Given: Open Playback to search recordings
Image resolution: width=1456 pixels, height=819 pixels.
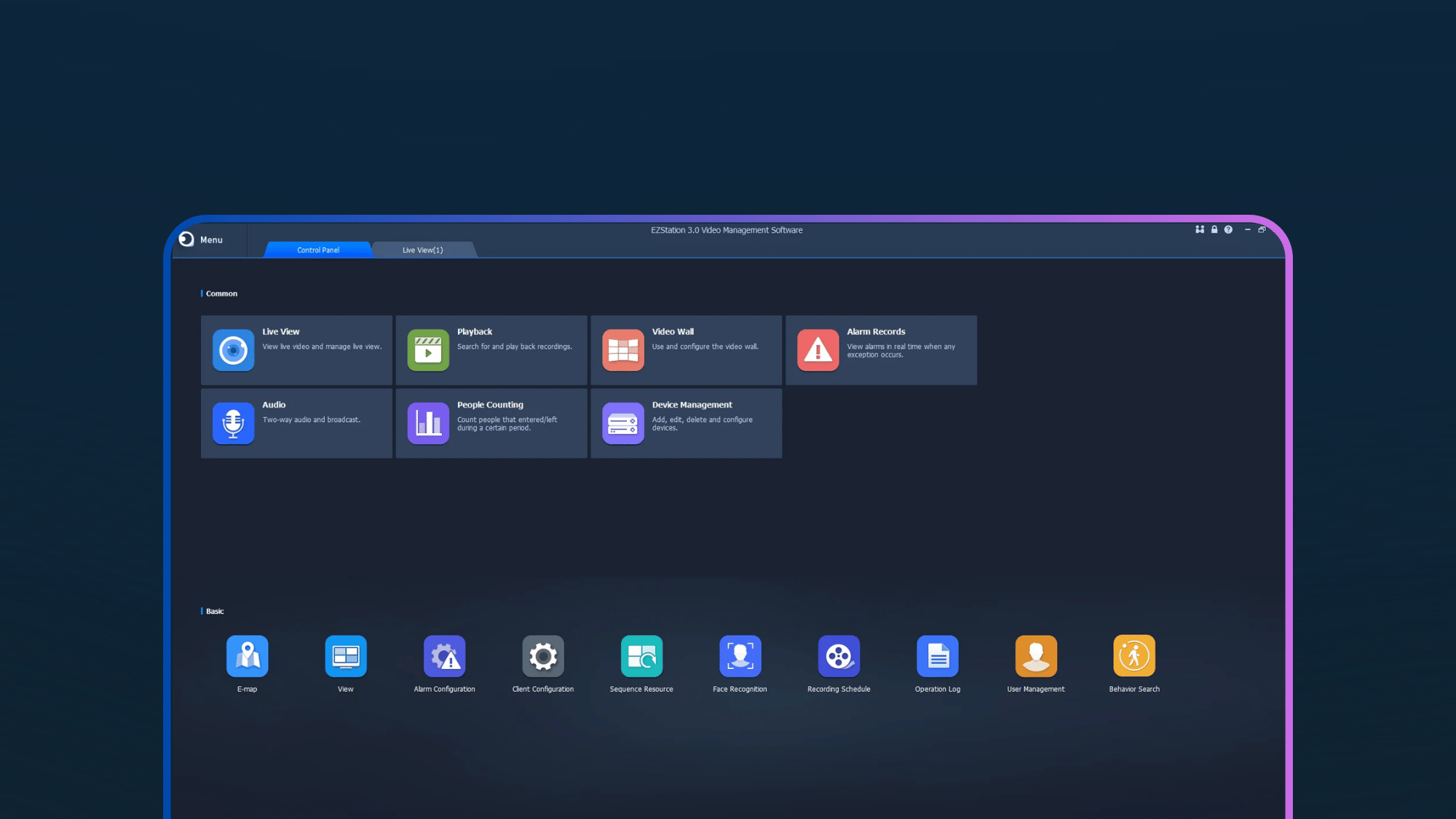Looking at the screenshot, I should pos(491,350).
